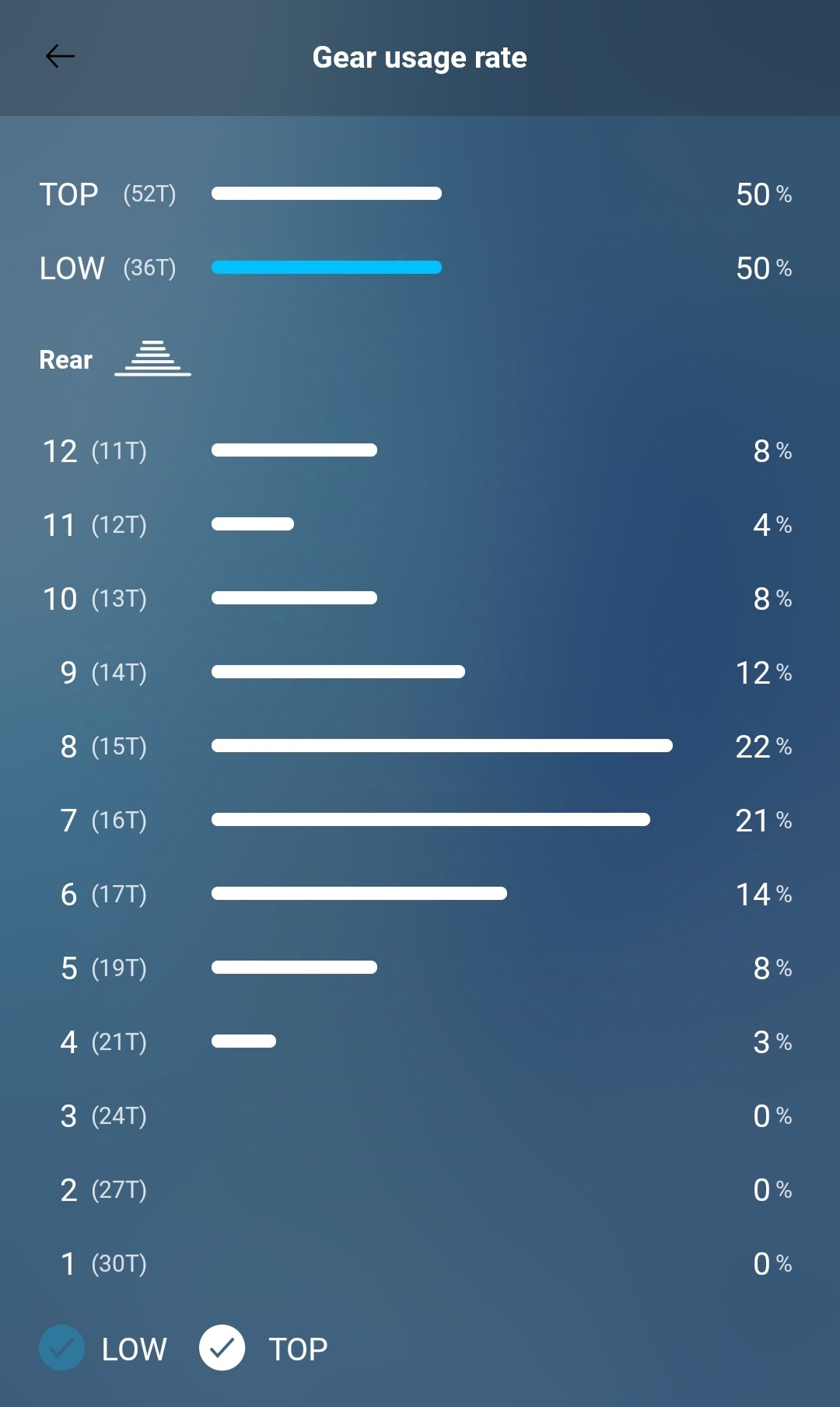840x1407 pixels.
Task: Click the gear 7 (16T) usage bar
Action: (430, 820)
